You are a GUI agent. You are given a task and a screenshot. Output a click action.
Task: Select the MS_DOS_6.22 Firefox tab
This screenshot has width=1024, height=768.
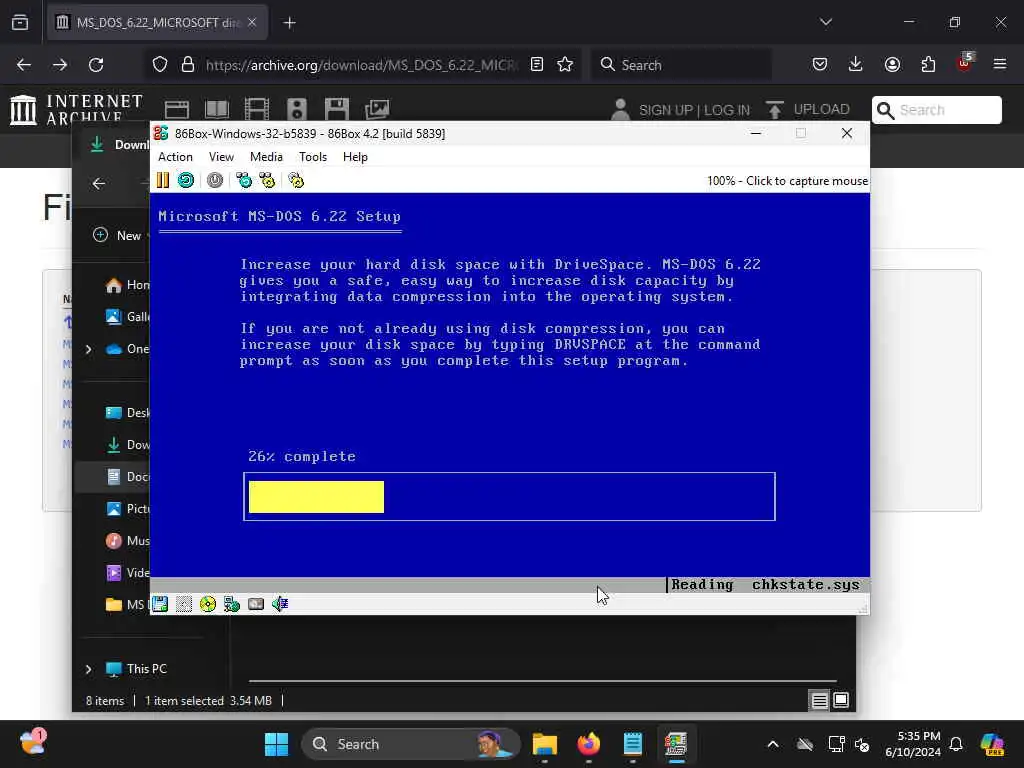[157, 22]
